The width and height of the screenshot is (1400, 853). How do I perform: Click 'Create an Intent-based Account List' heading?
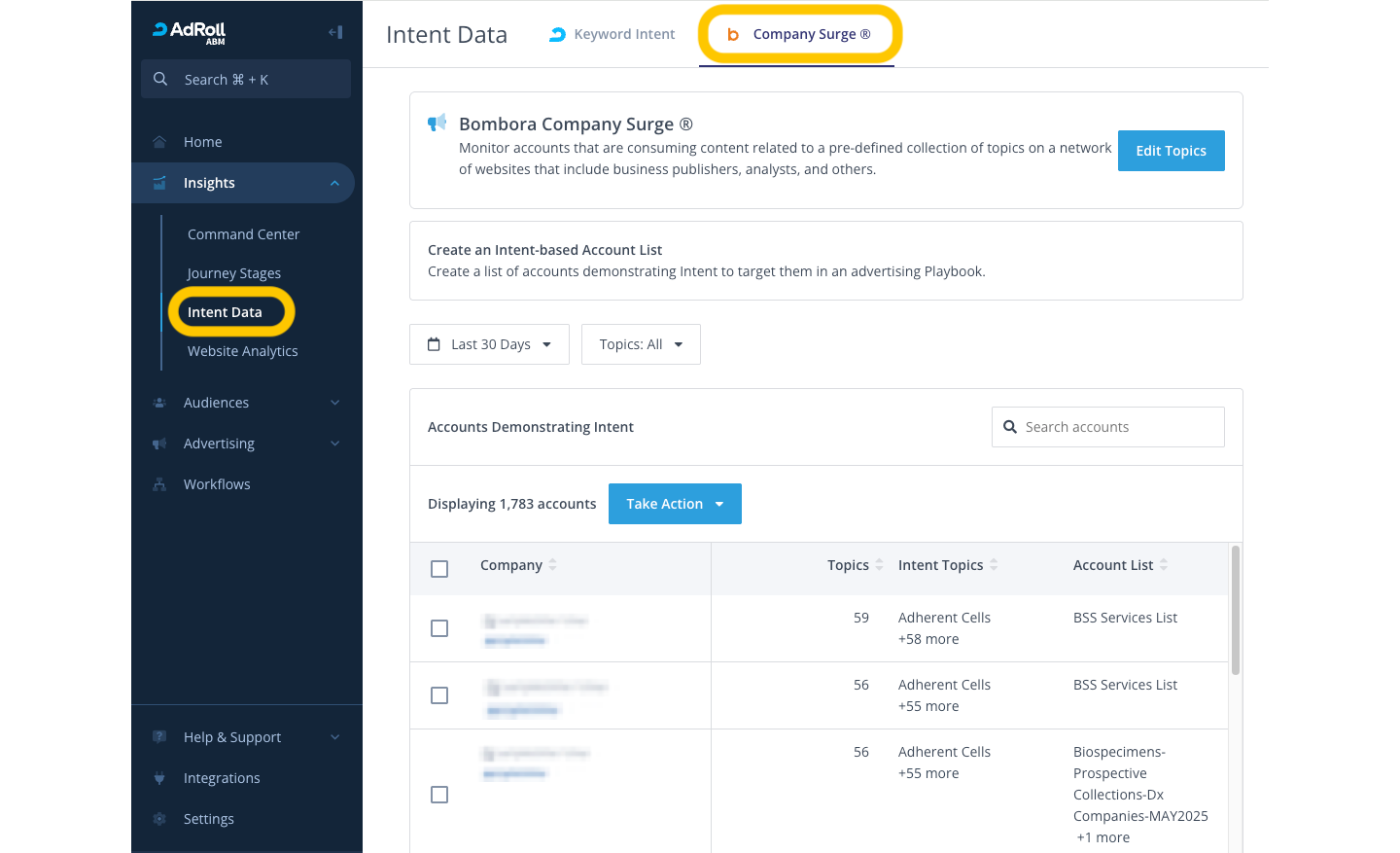coord(544,250)
